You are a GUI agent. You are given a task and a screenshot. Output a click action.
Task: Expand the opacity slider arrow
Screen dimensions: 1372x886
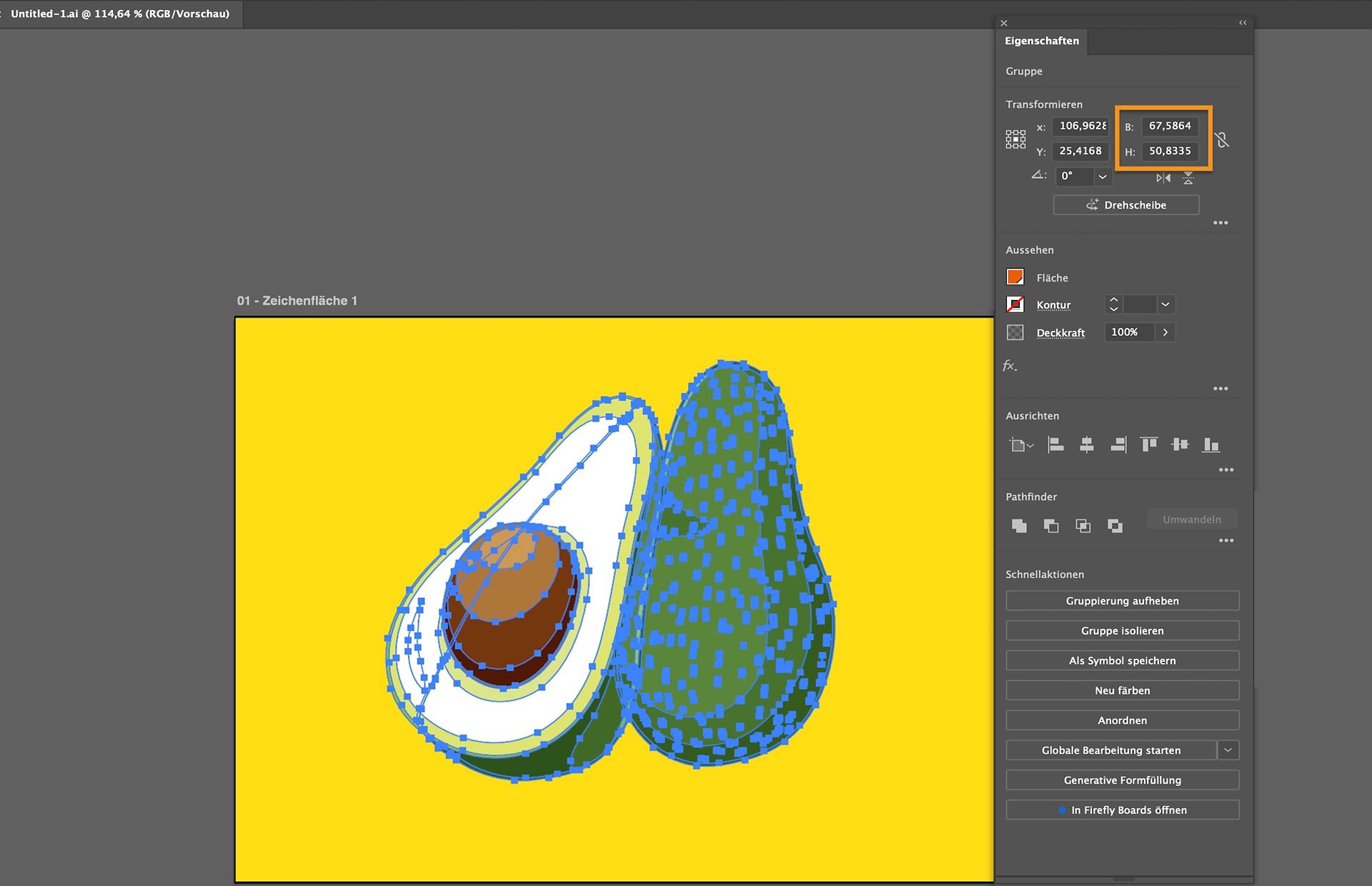point(1165,332)
